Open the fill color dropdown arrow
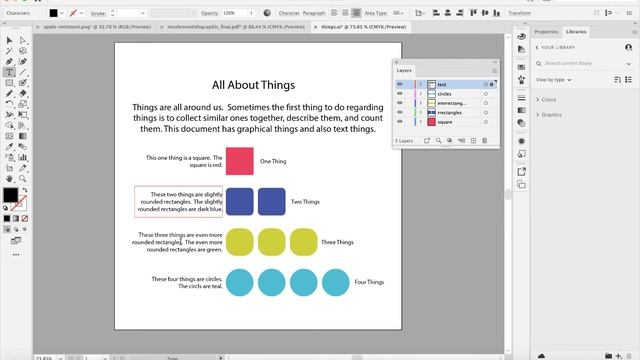The width and height of the screenshot is (640, 360). tap(62, 13)
